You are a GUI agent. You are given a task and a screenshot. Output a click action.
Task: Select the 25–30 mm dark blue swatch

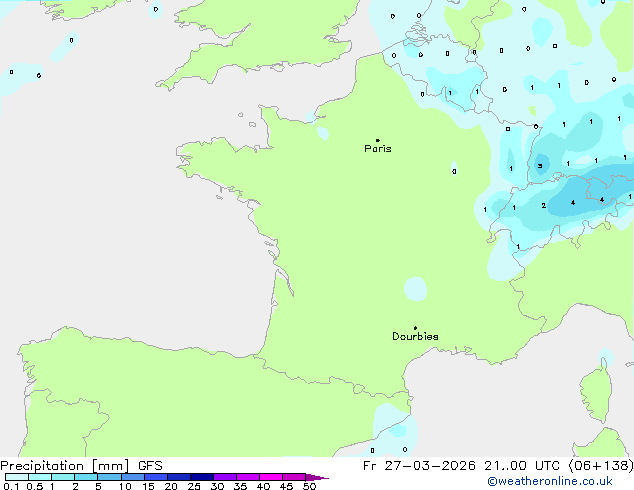[x=202, y=477]
